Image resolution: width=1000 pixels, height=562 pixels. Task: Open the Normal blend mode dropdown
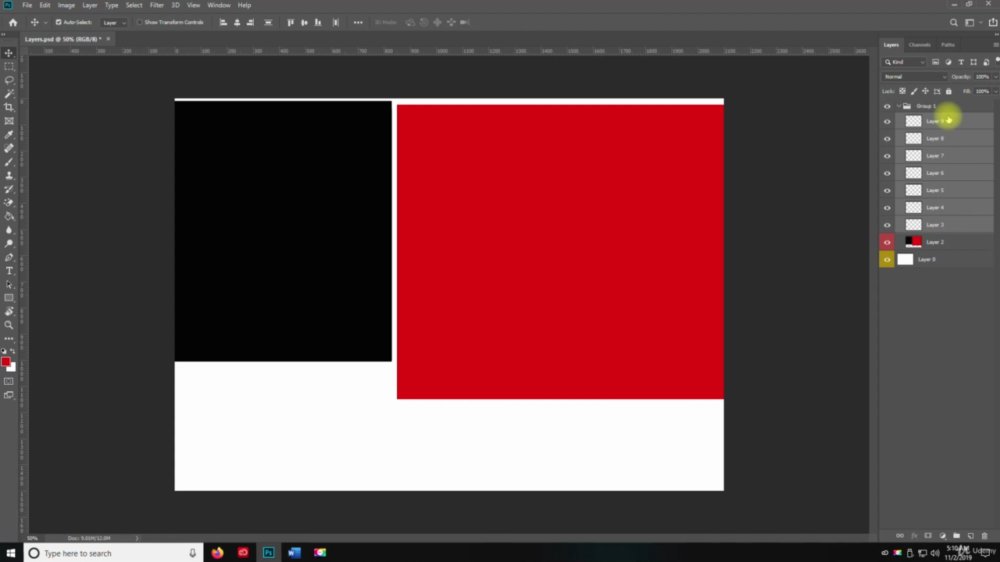915,77
